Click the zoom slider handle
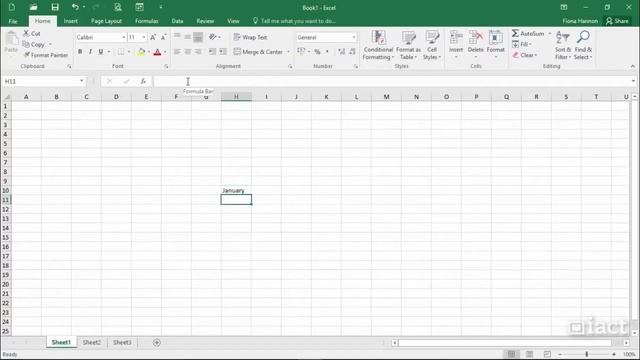Viewport: 640px width, 360px height. tap(587, 354)
